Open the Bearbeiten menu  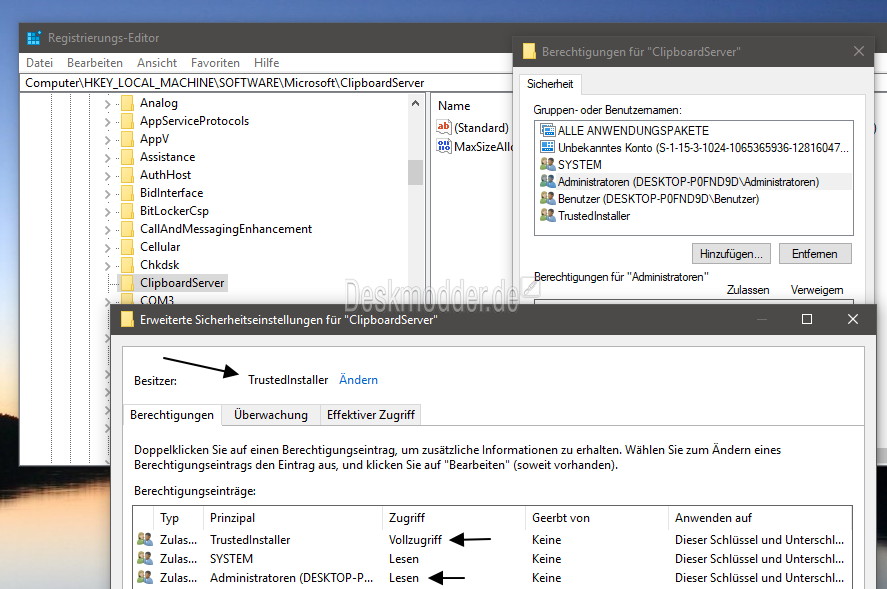coord(94,63)
